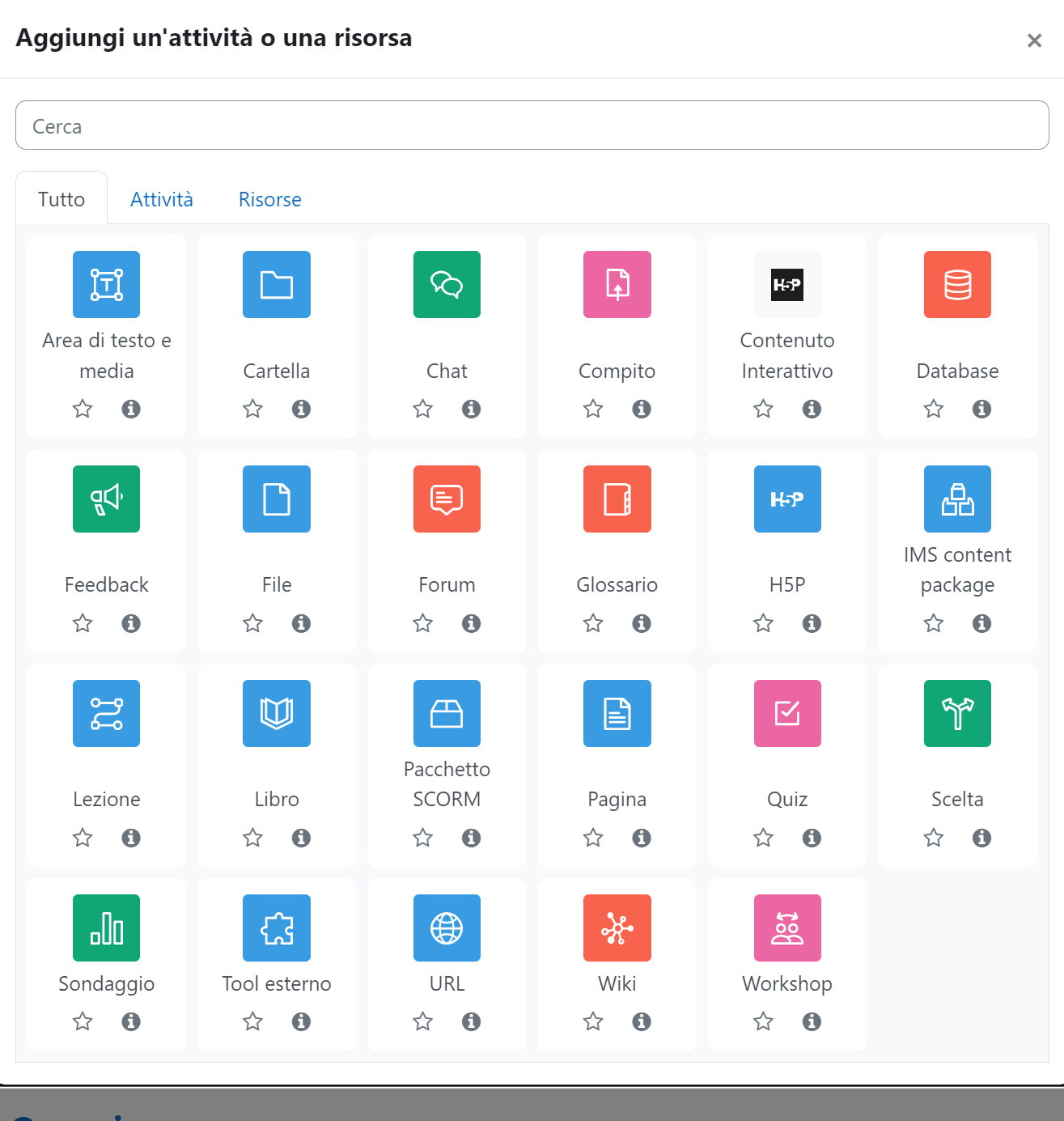Mark URL resource as favourite

pos(422,1021)
